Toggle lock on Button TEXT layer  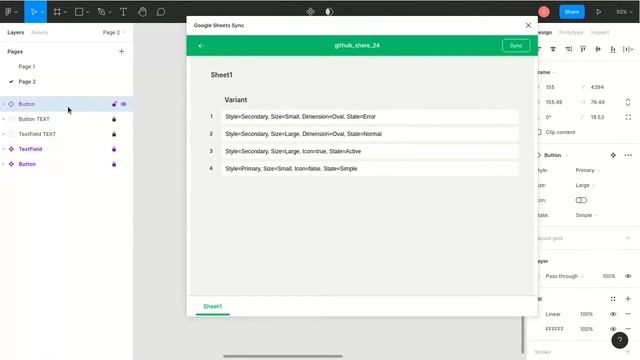114,119
